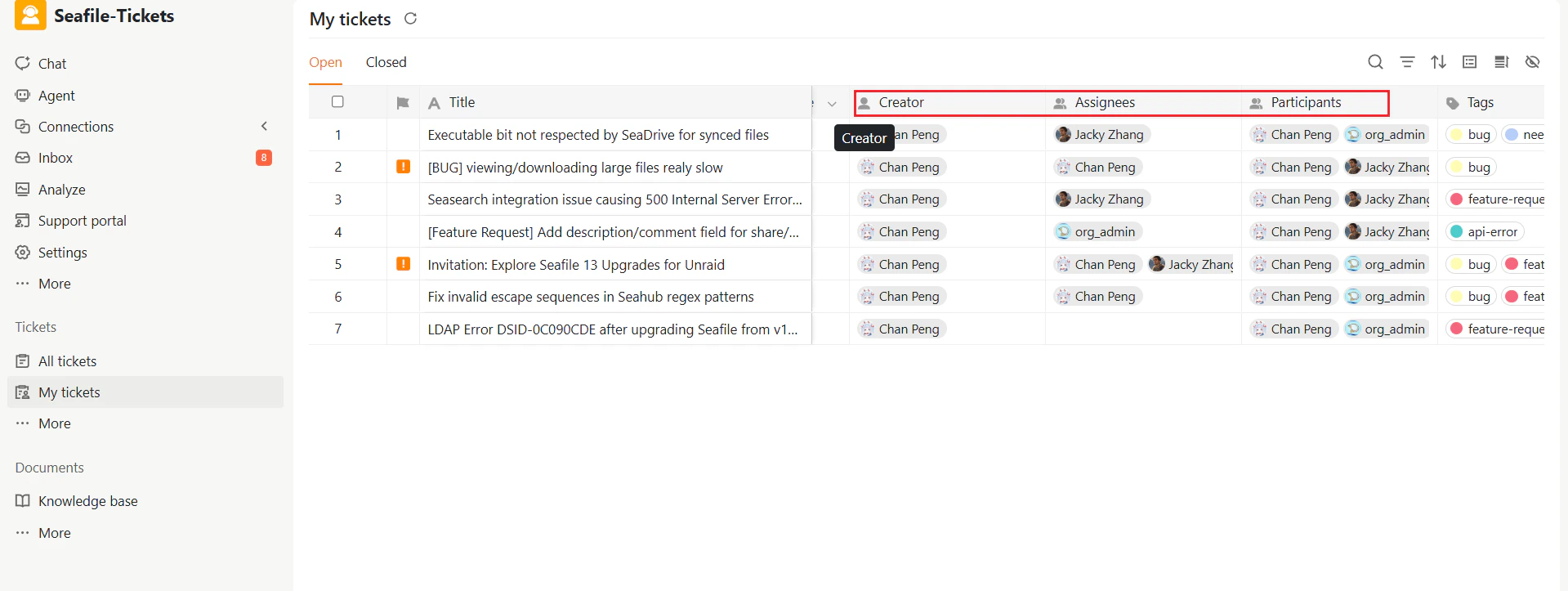Viewport: 1568px width, 591px height.
Task: Switch to the Closed tab
Action: pyautogui.click(x=386, y=62)
